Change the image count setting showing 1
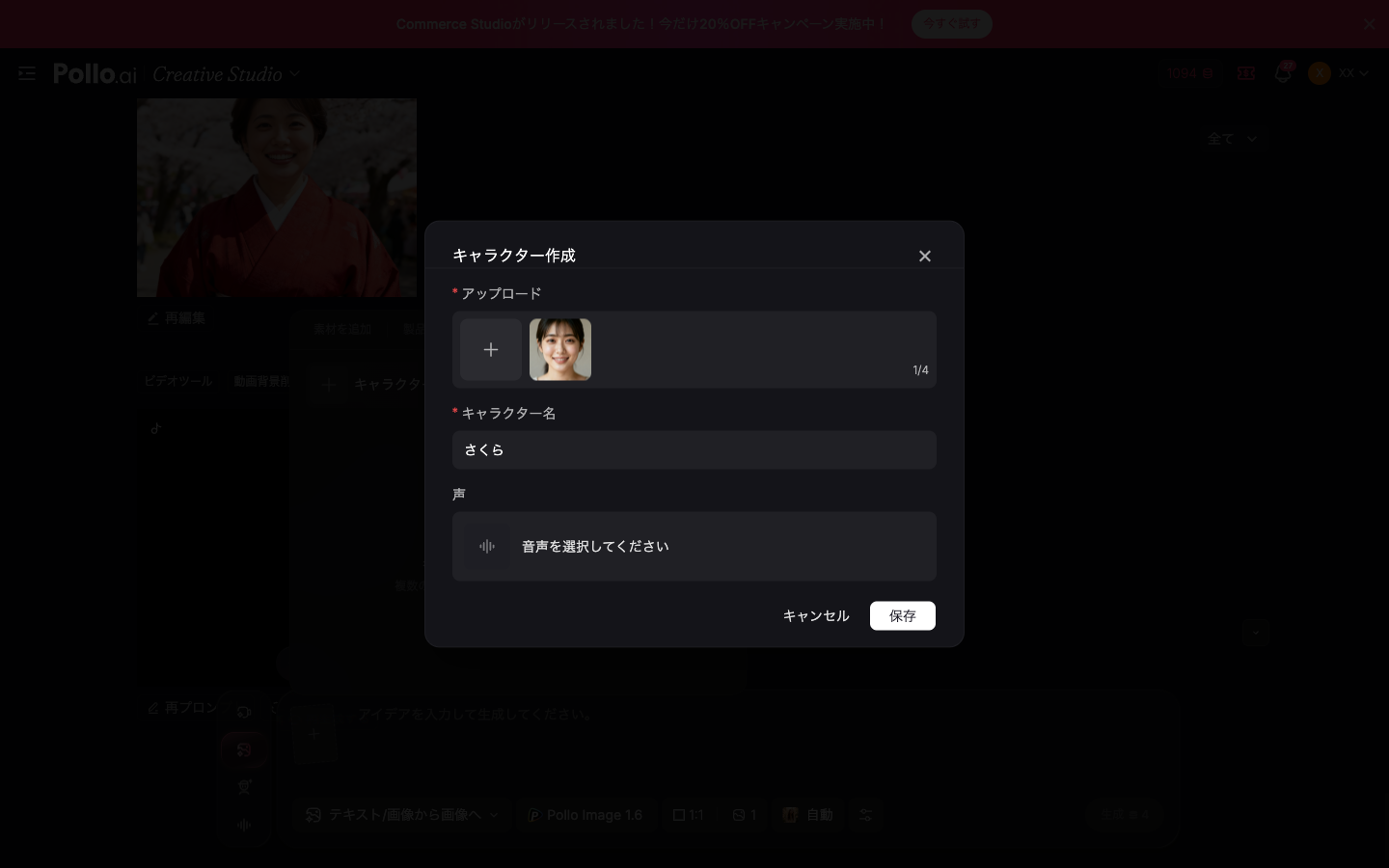 [744, 815]
